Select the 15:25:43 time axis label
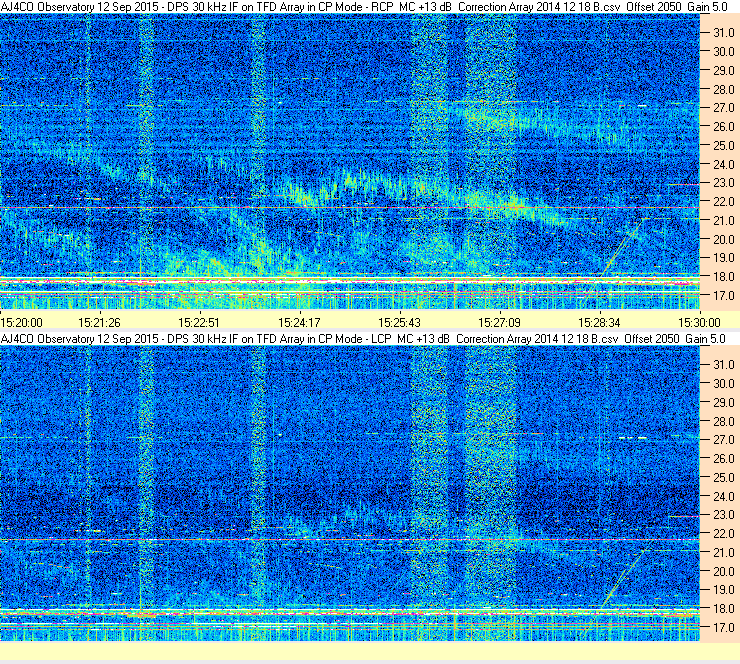 399,323
